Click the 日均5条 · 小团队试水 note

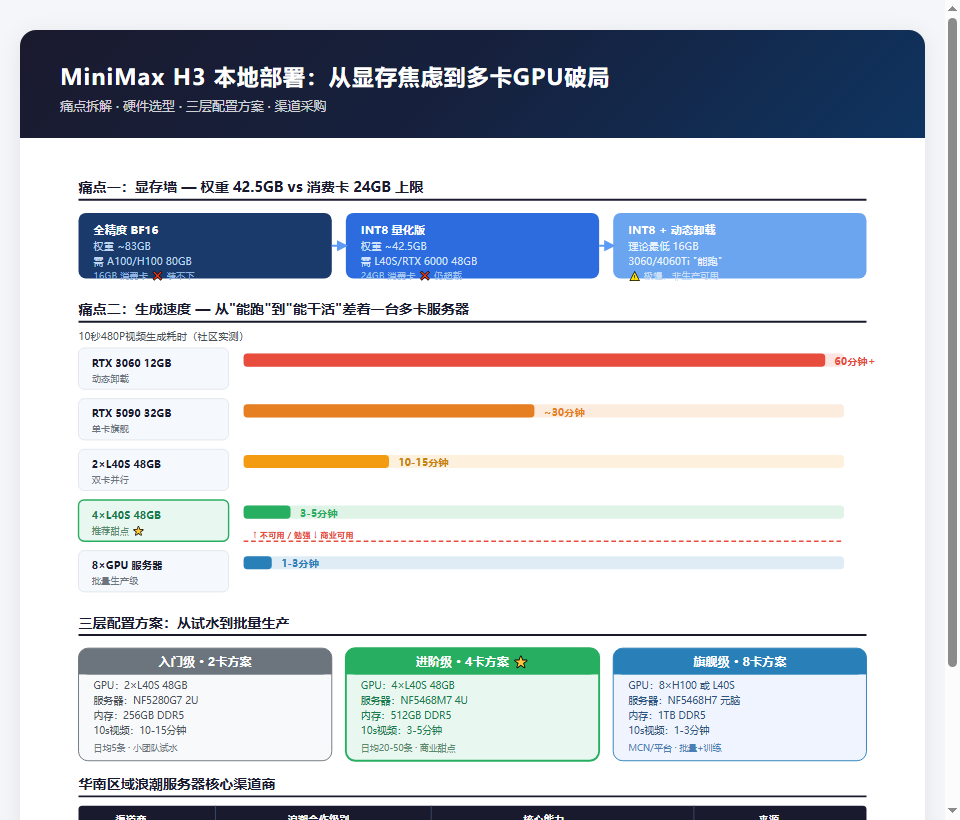(135, 748)
